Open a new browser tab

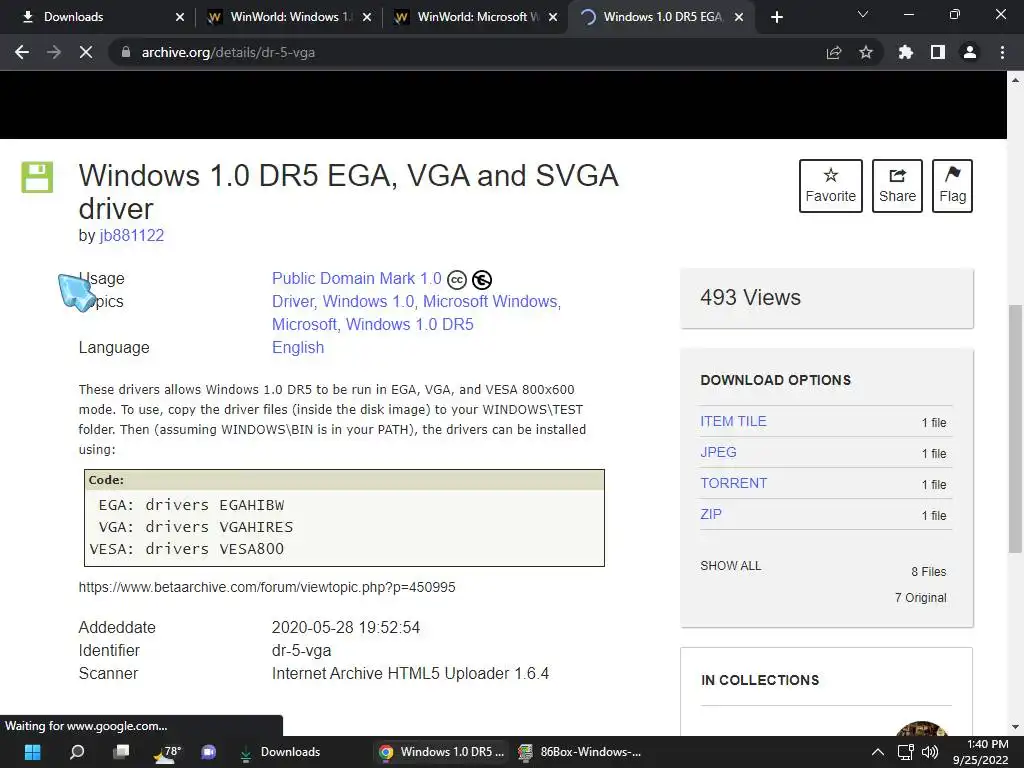coord(776,17)
